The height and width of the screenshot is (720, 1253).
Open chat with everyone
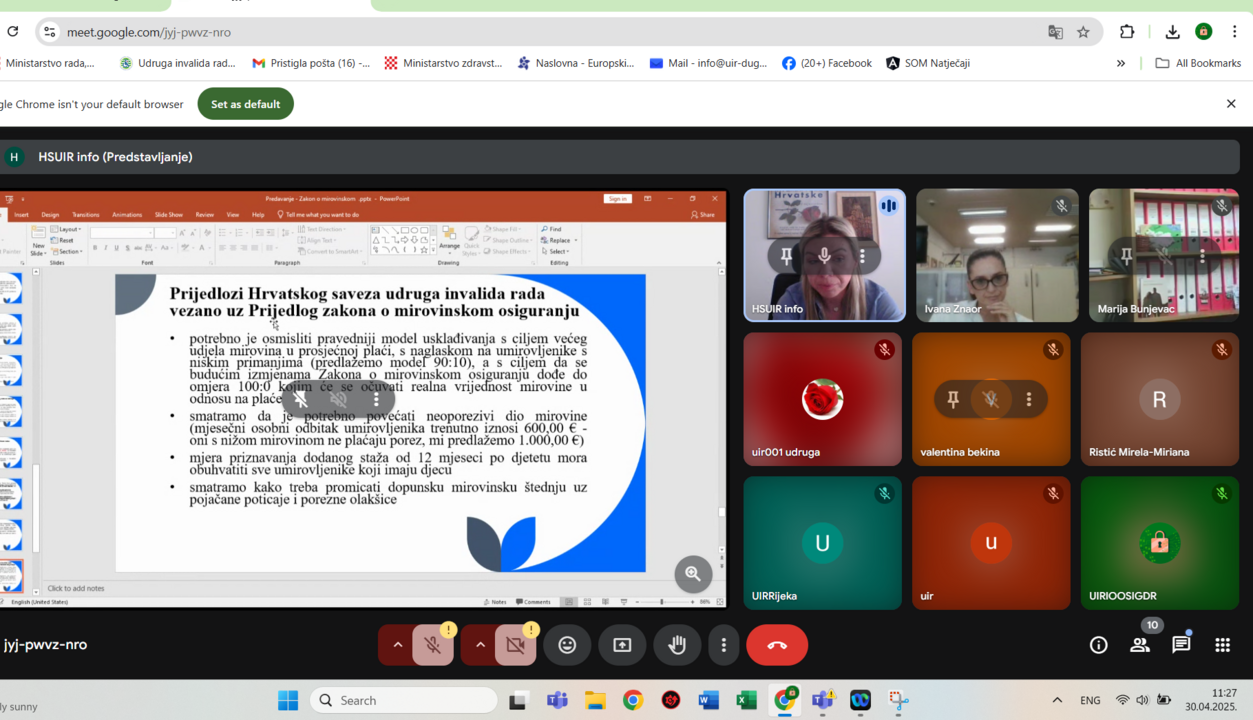point(1181,645)
